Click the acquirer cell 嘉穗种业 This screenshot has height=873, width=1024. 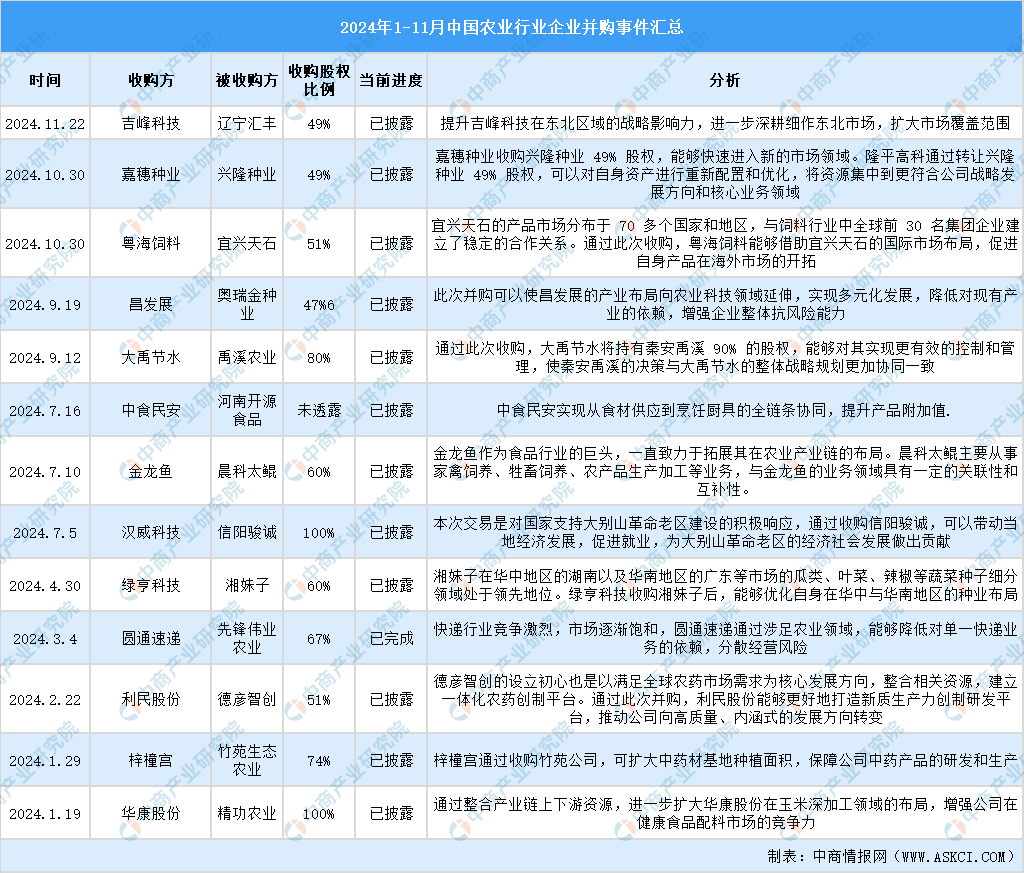(x=151, y=174)
